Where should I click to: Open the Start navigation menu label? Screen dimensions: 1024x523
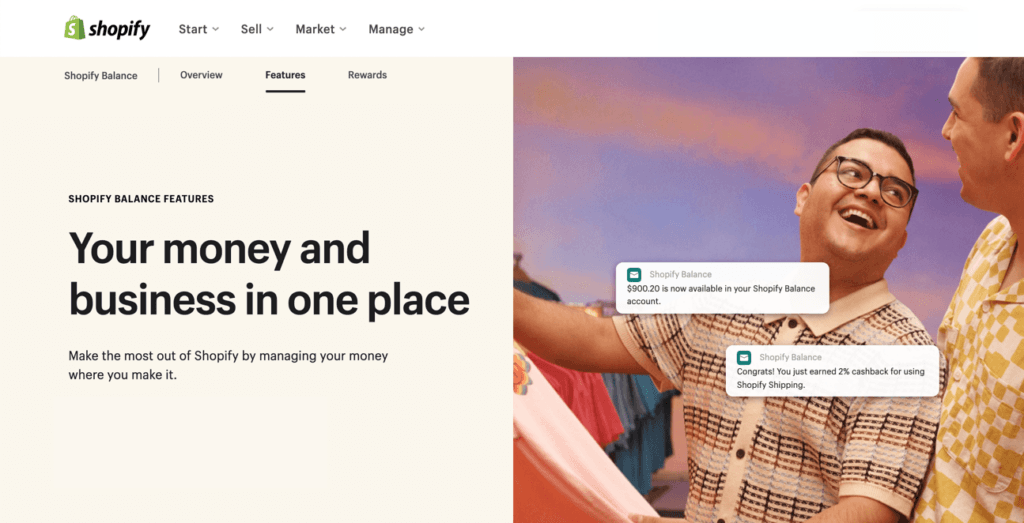coord(193,29)
